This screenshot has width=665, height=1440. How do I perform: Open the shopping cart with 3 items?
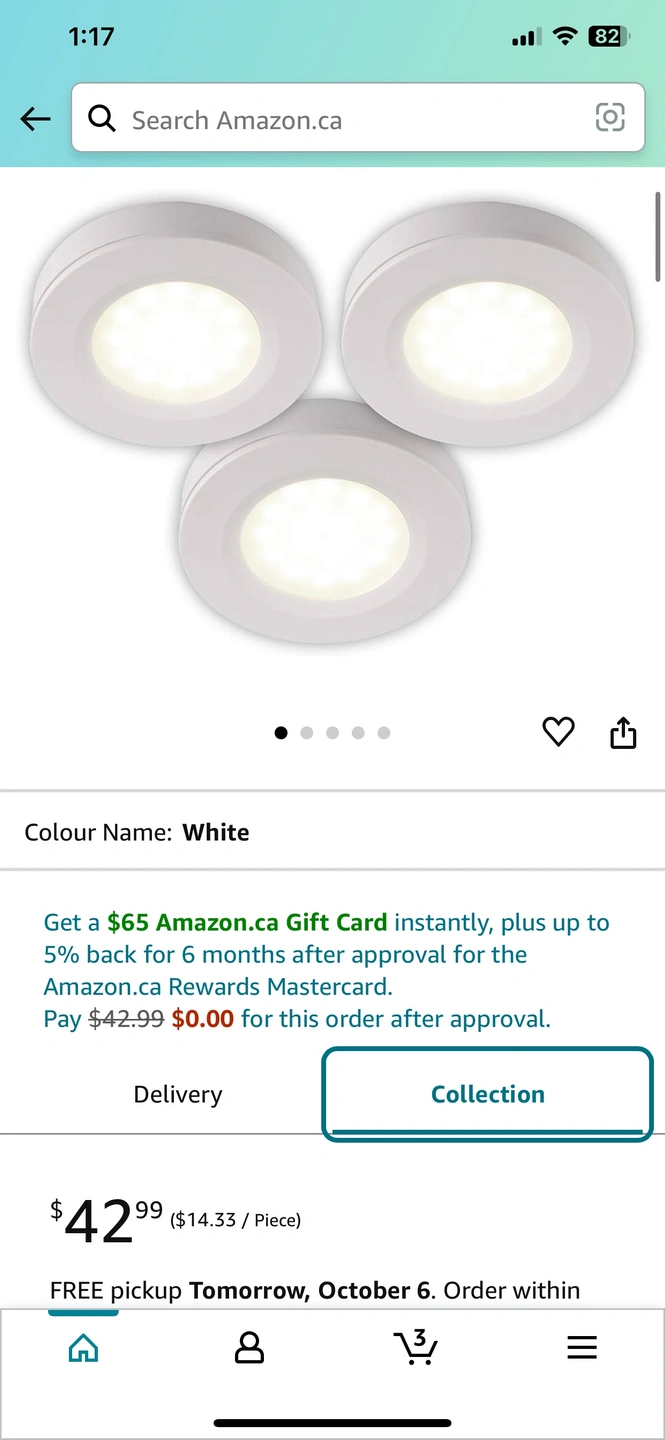coord(415,1347)
